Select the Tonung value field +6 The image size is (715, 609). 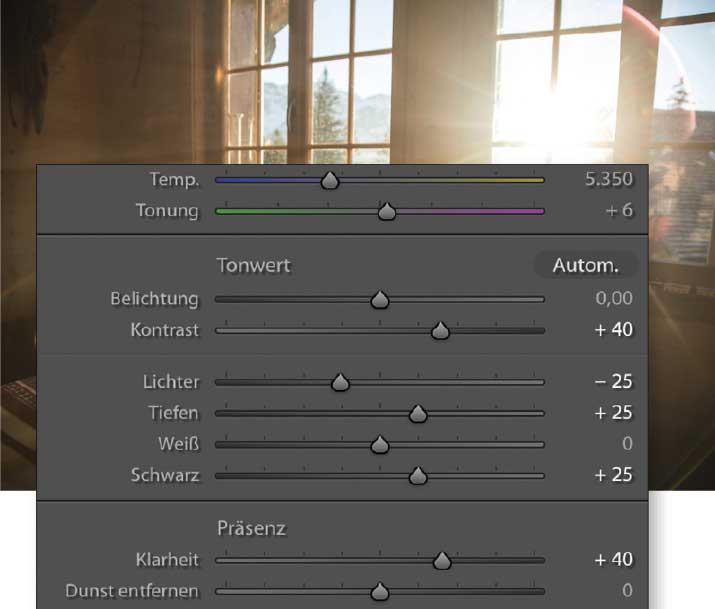coord(619,210)
